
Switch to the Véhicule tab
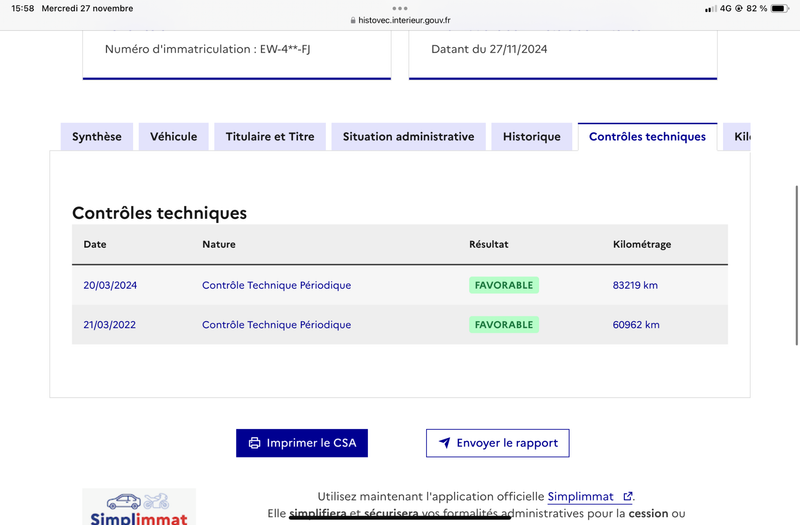click(x=173, y=137)
